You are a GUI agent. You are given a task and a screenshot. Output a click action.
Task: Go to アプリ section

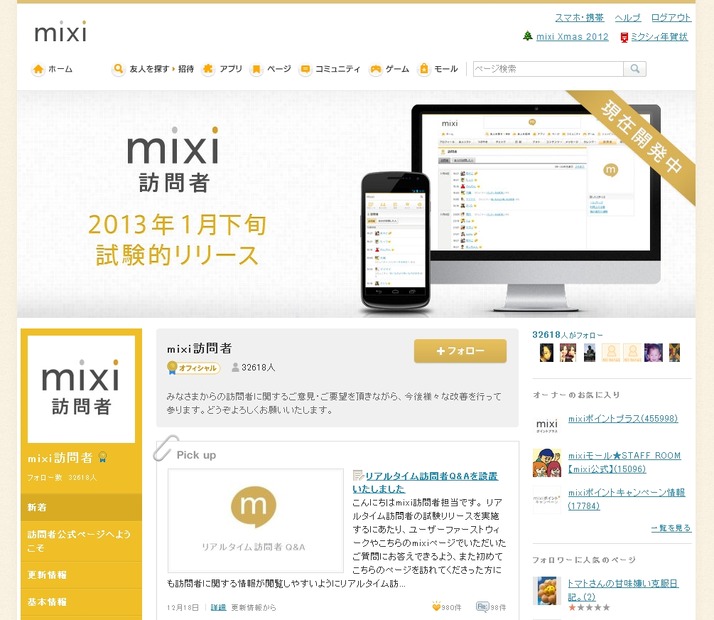coord(231,69)
